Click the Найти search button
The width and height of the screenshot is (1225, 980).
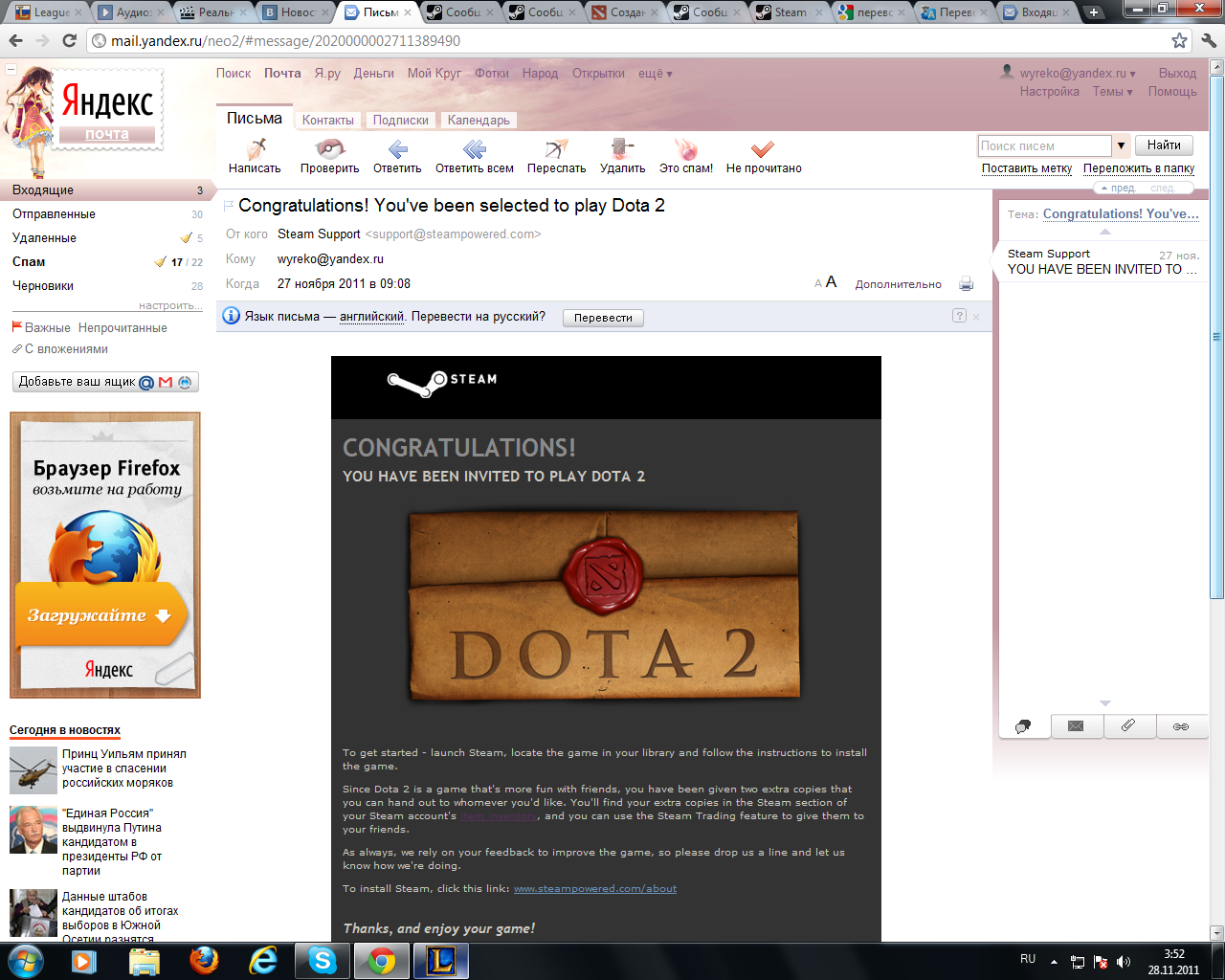[x=1164, y=145]
